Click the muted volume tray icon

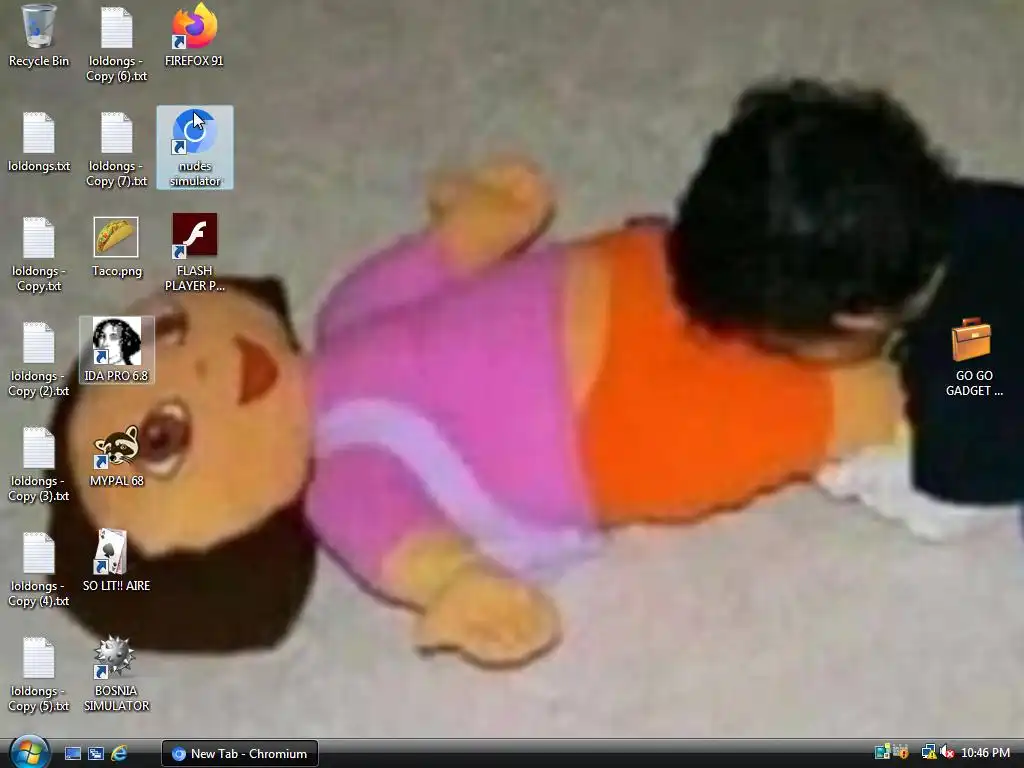tap(947, 753)
